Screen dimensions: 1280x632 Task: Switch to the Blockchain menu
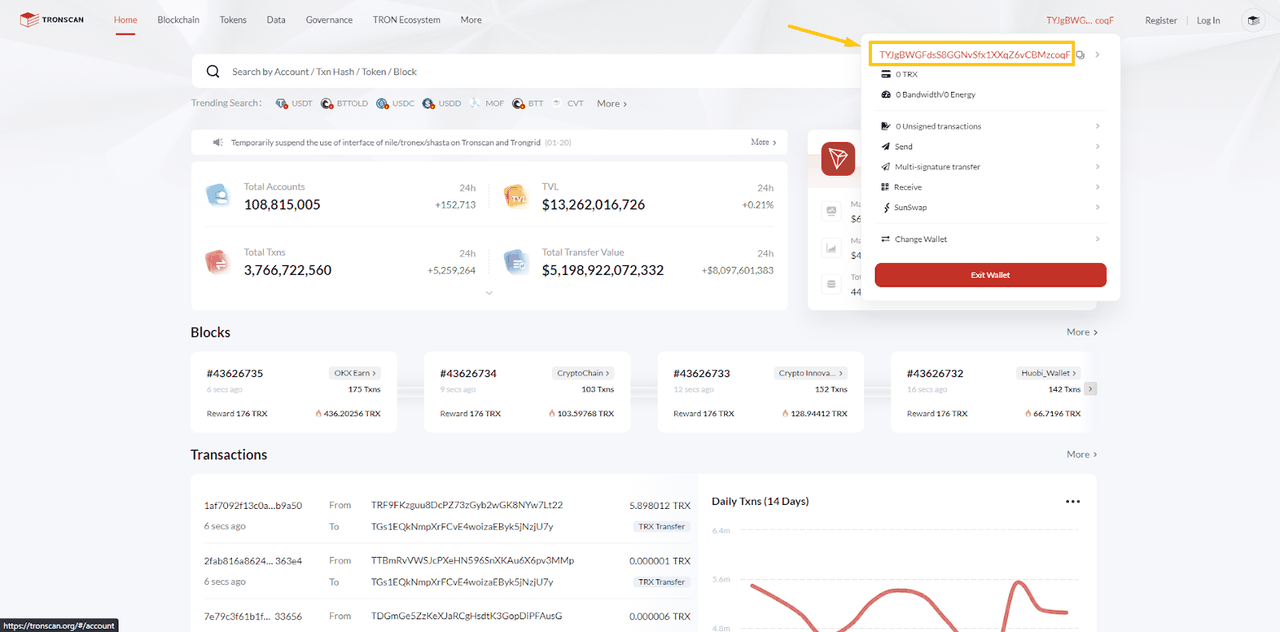tap(178, 19)
